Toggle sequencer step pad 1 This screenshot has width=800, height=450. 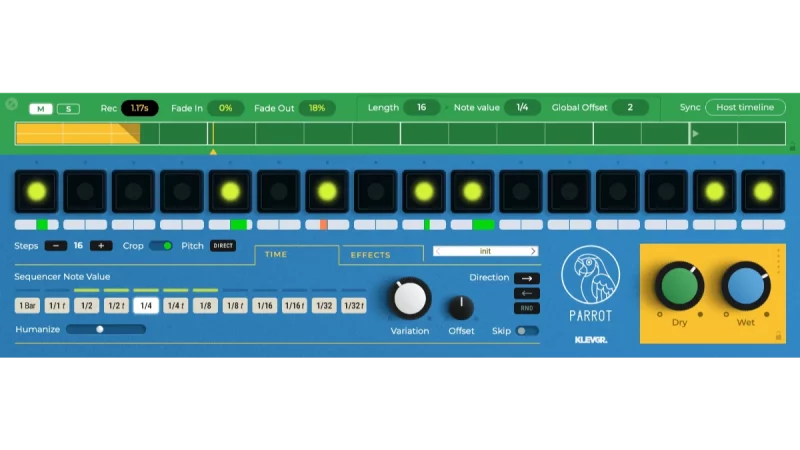36,192
